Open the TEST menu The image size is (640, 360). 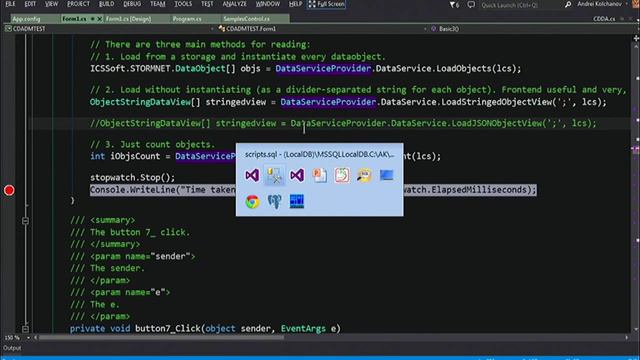coord(207,4)
